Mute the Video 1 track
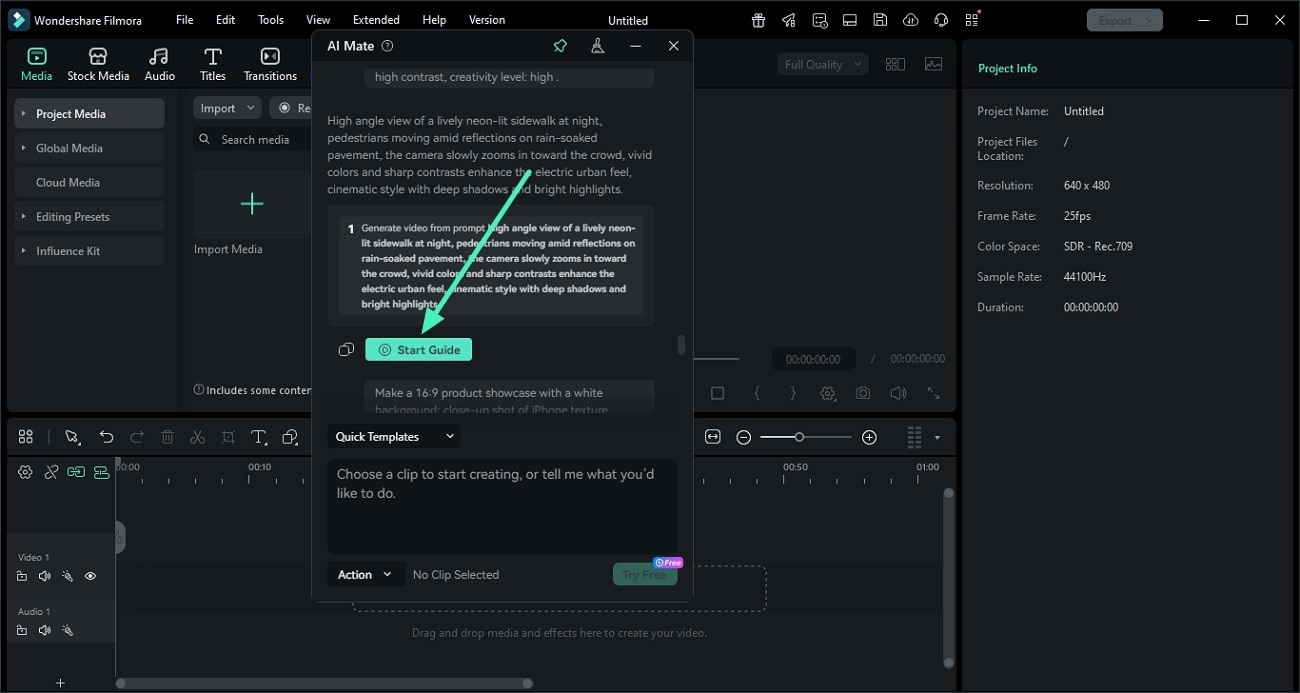This screenshot has width=1300, height=693. click(x=44, y=576)
